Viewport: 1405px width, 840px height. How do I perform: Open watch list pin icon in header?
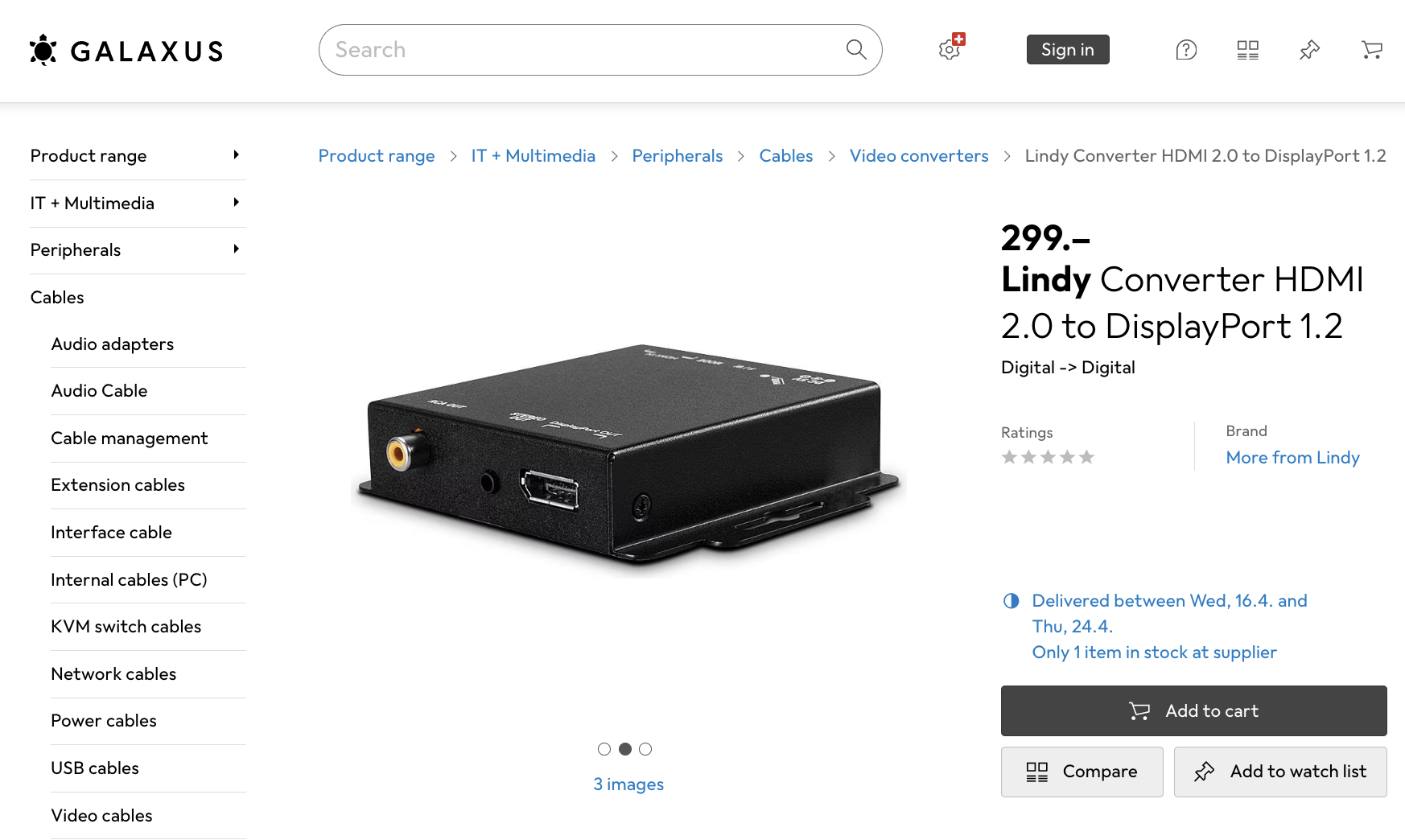pyautogui.click(x=1310, y=50)
